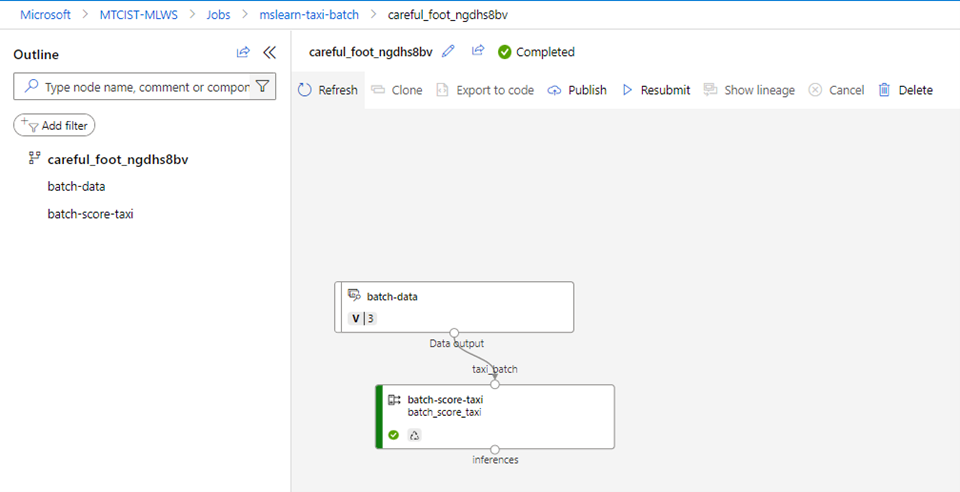Screen dimensions: 960x492
Task: Click the Cancel toolbar button
Action: (x=836, y=90)
